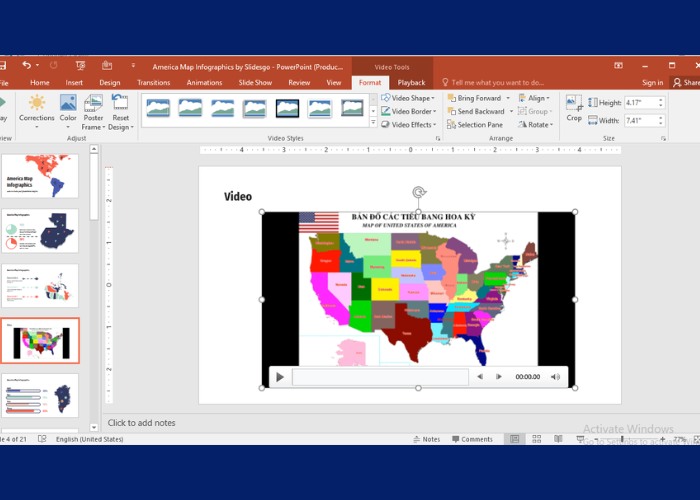Switch to the Slide Show tab
Screen dimensions: 700x500
255,83
